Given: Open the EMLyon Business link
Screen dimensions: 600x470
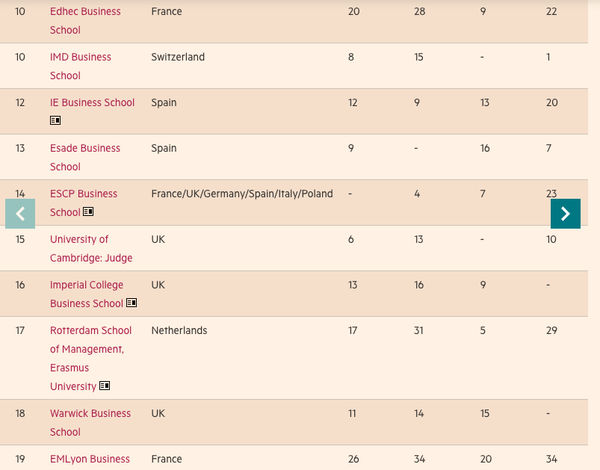Looking at the screenshot, I should coord(90,459).
